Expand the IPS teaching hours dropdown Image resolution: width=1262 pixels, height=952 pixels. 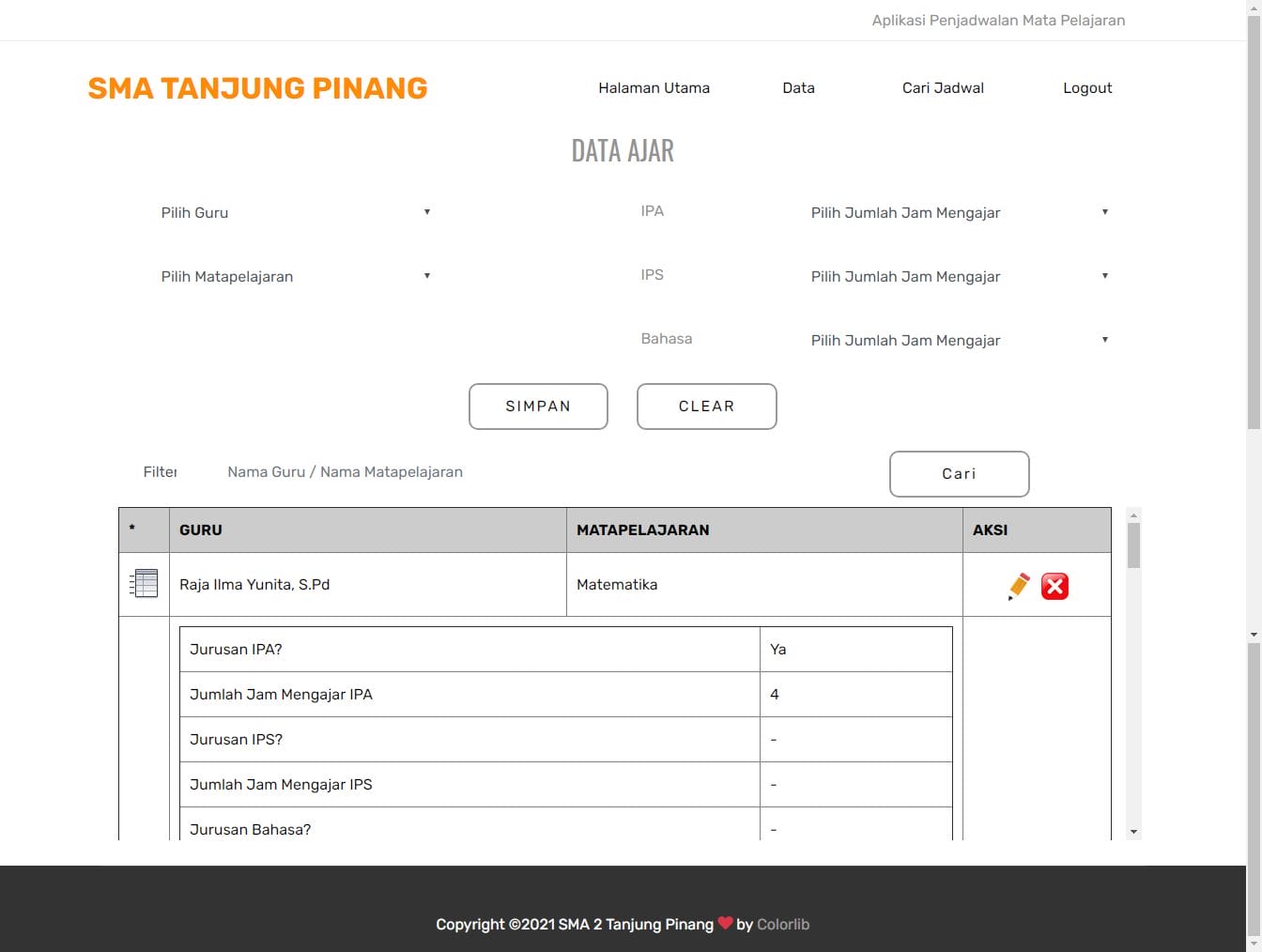coord(959,276)
